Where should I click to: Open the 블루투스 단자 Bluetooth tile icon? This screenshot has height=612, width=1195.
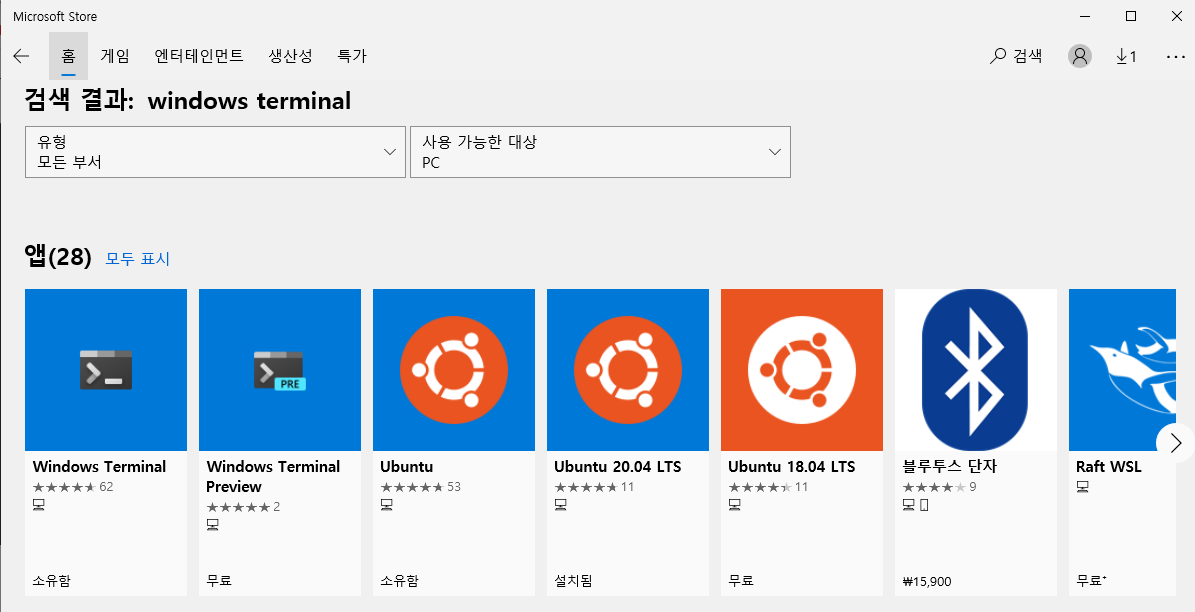click(976, 370)
